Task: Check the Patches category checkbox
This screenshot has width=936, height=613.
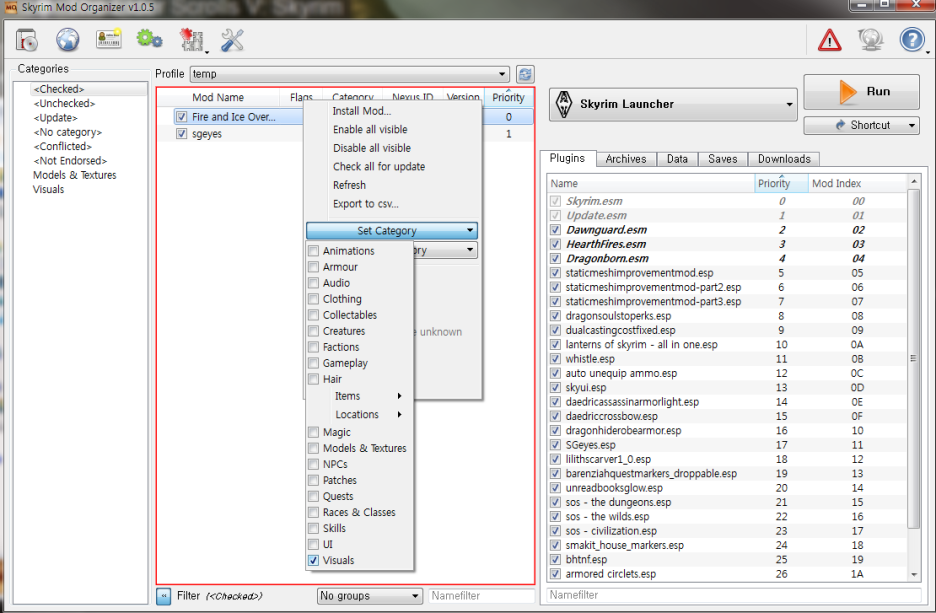Action: pyautogui.click(x=313, y=480)
